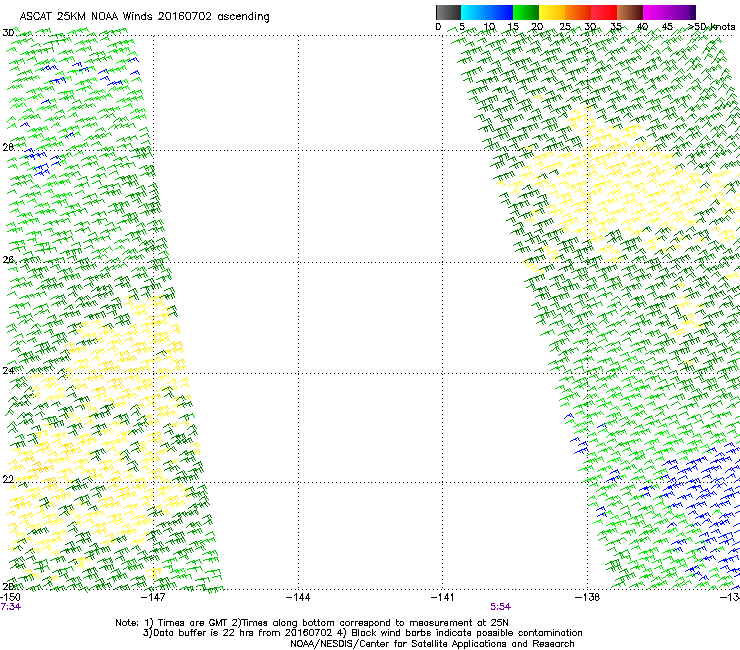The height and width of the screenshot is (650, 740).
Task: Click the red 30-35 knots legend segment
Action: point(604,12)
